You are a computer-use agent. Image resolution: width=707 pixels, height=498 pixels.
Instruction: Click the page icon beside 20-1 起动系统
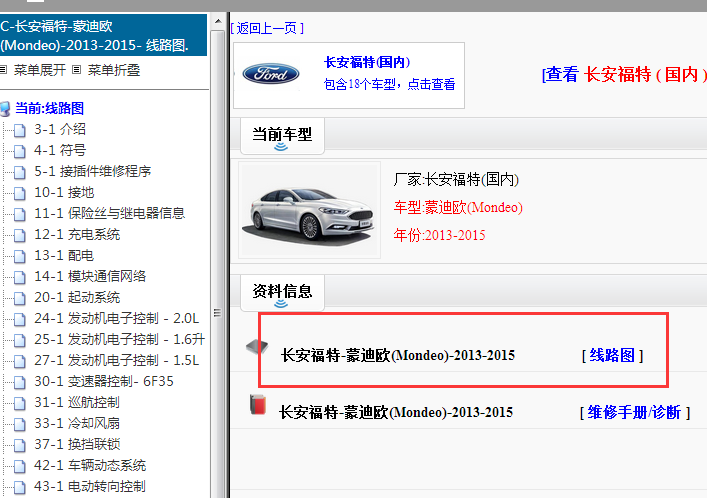pos(19,298)
